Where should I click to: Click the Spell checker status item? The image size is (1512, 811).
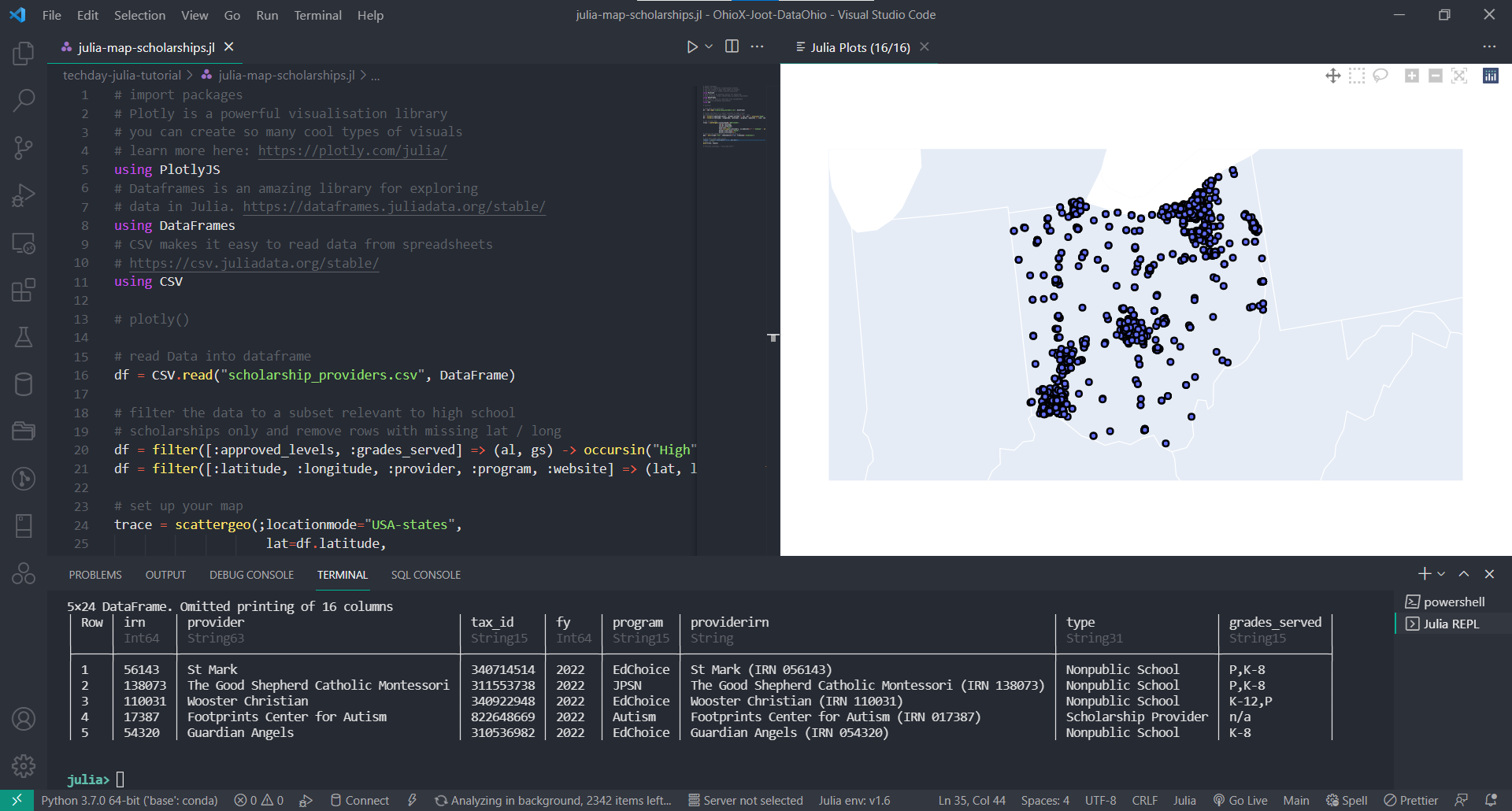pos(1347,800)
